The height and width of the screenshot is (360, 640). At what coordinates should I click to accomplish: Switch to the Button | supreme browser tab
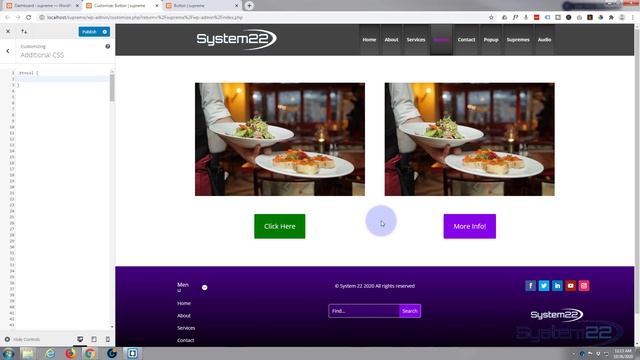(x=202, y=6)
